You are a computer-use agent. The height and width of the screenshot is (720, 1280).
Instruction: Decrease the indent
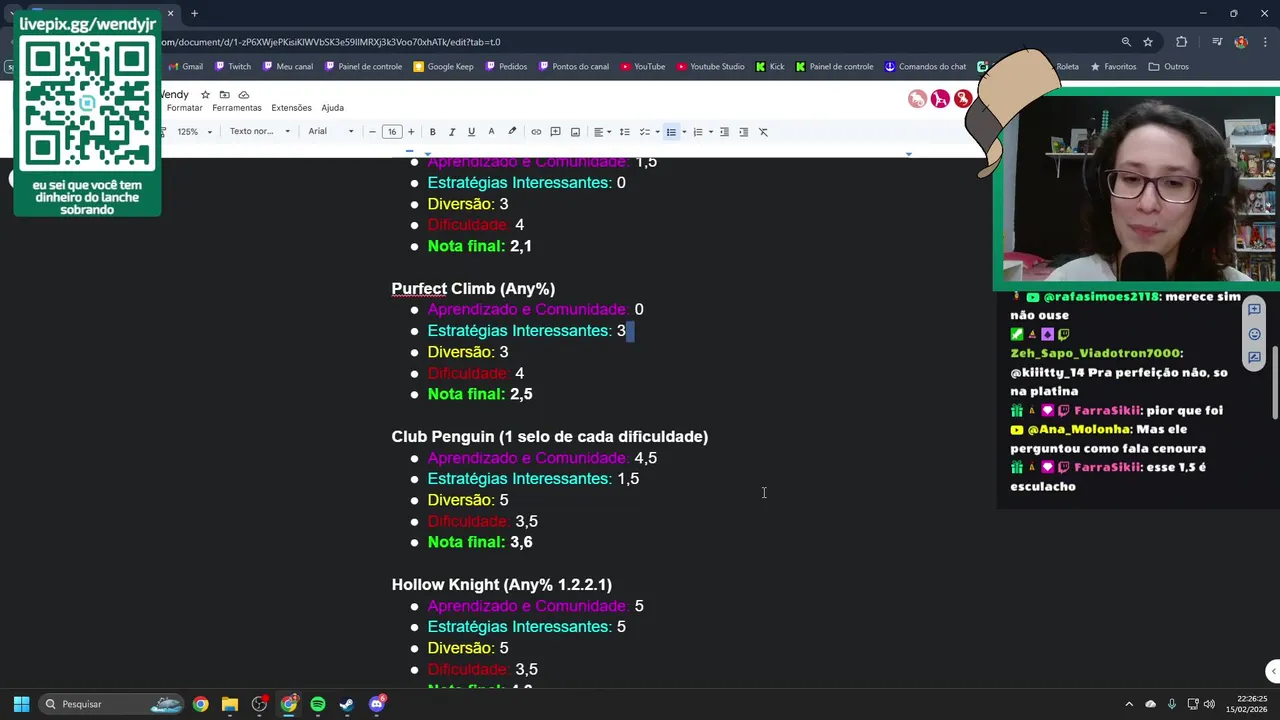click(x=724, y=132)
